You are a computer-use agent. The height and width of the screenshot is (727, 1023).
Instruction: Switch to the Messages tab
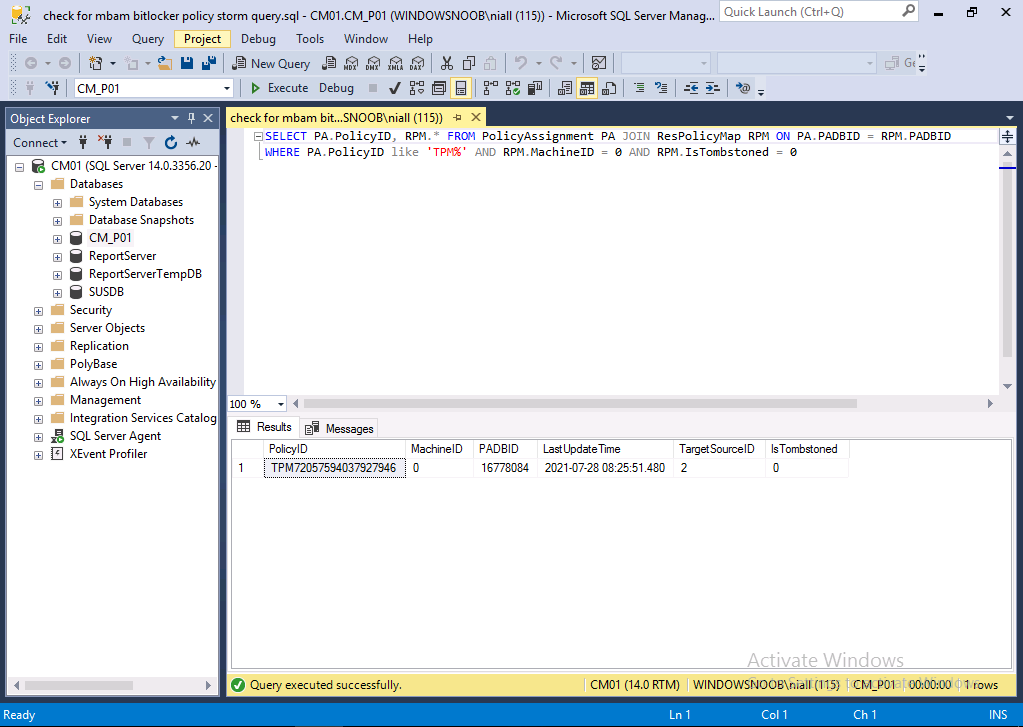pyautogui.click(x=340, y=428)
